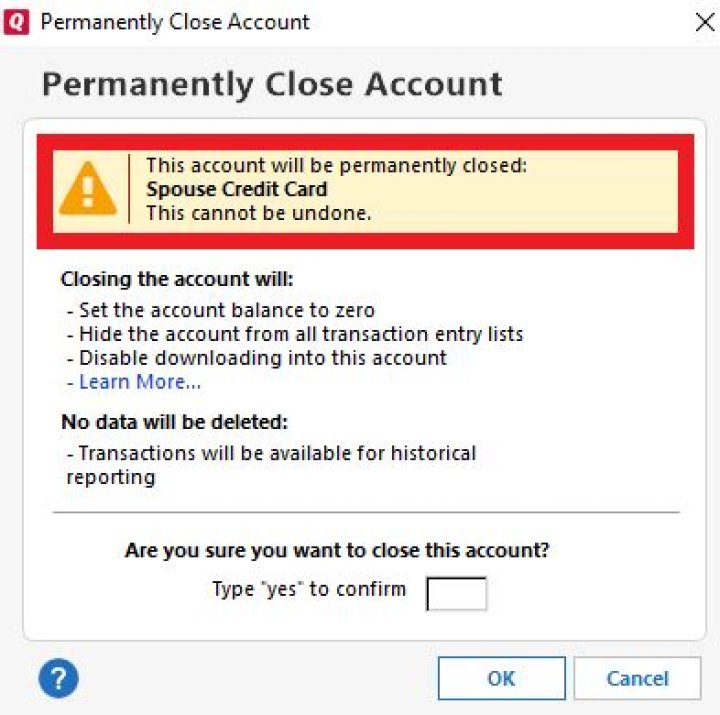Focus the "yes" confirmation text box

pos(457,592)
